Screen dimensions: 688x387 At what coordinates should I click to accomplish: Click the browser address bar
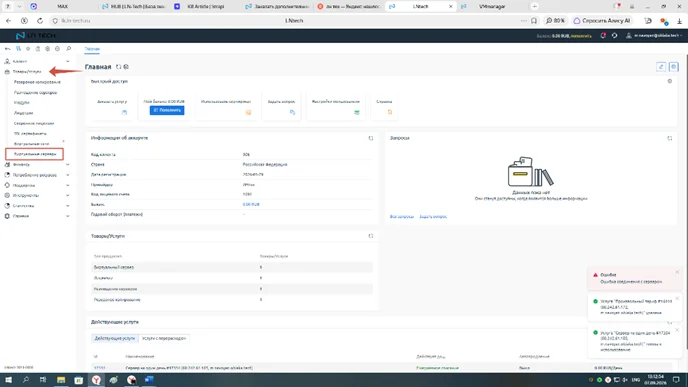click(x=294, y=21)
